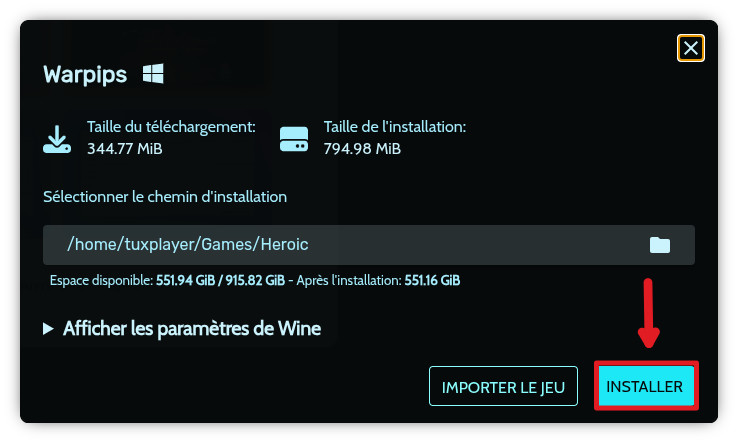Open the folder browser for install path
This screenshot has width=738, height=443.
660,245
